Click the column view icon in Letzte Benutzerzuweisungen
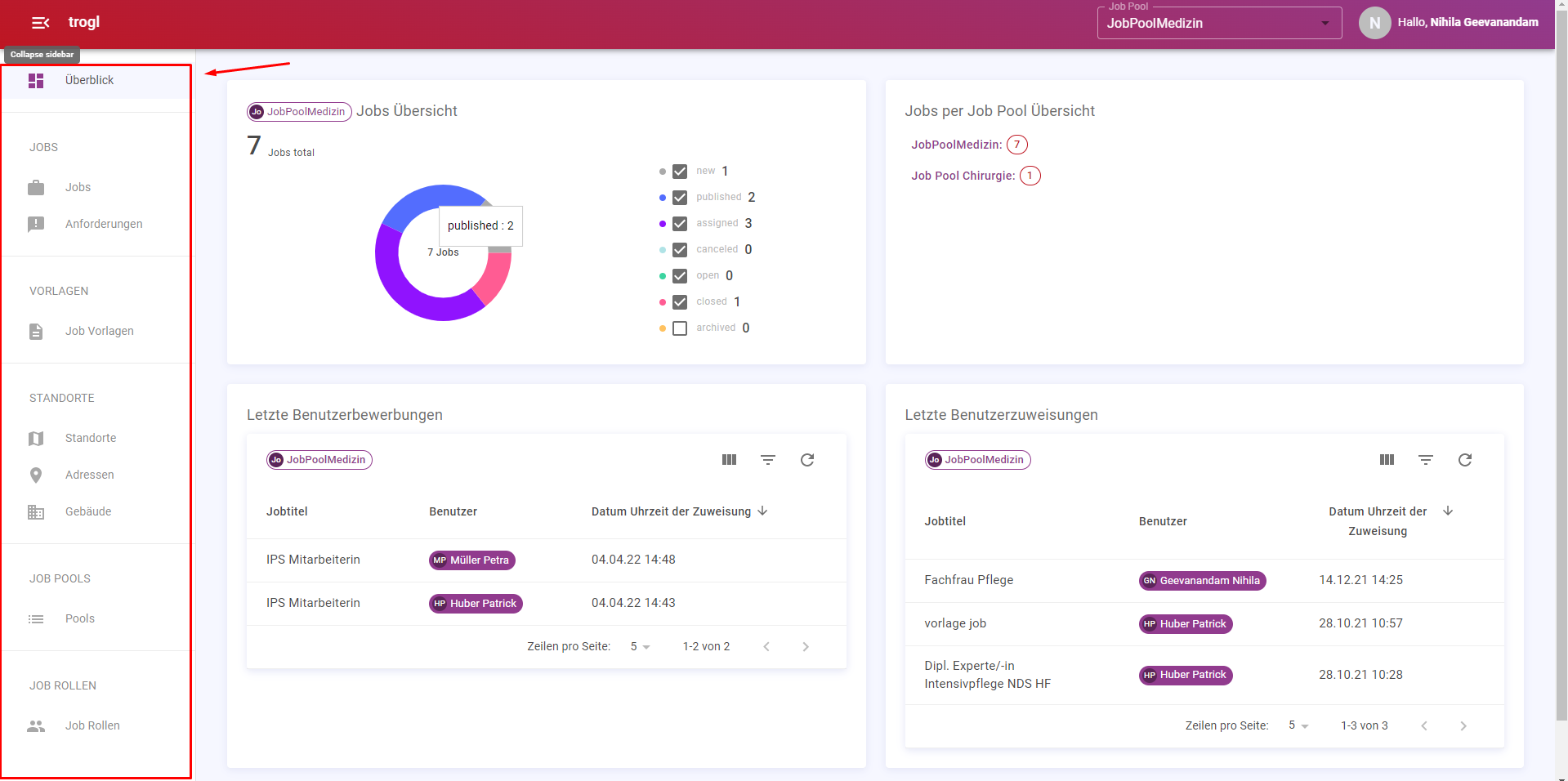Viewport: 1568px width, 781px height. point(1387,460)
